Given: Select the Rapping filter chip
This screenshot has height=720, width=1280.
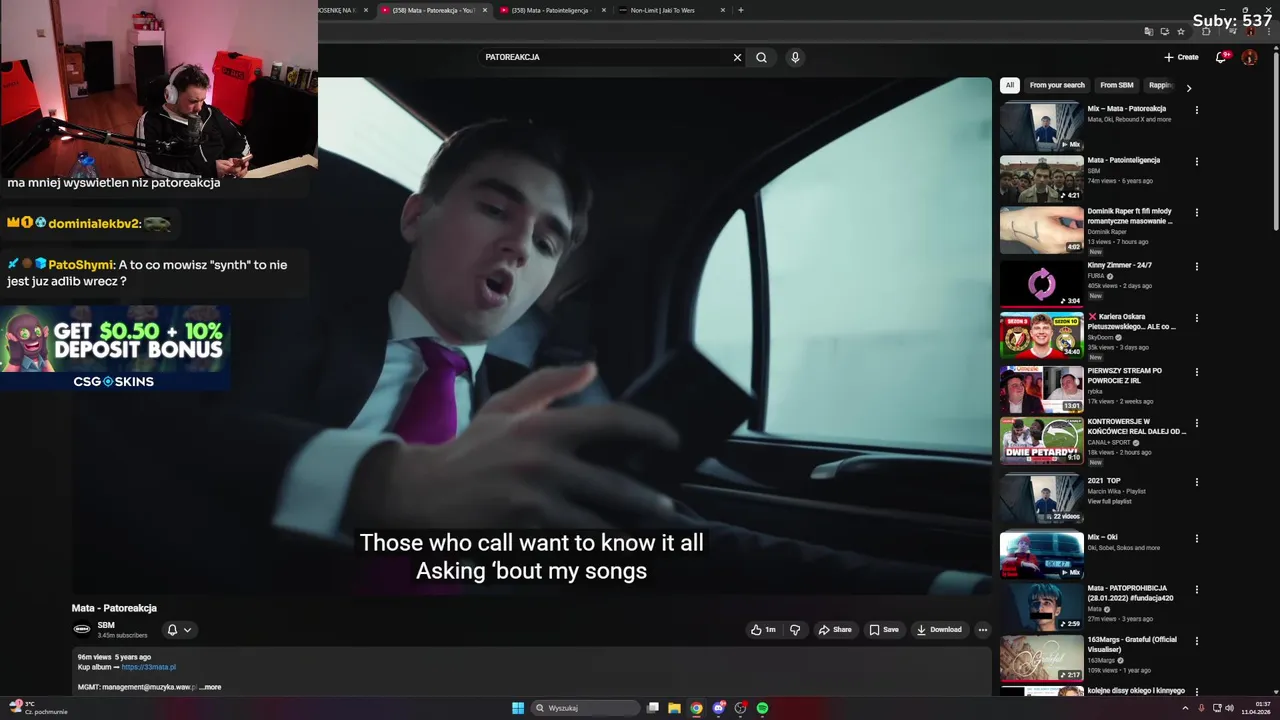Looking at the screenshot, I should point(1160,85).
